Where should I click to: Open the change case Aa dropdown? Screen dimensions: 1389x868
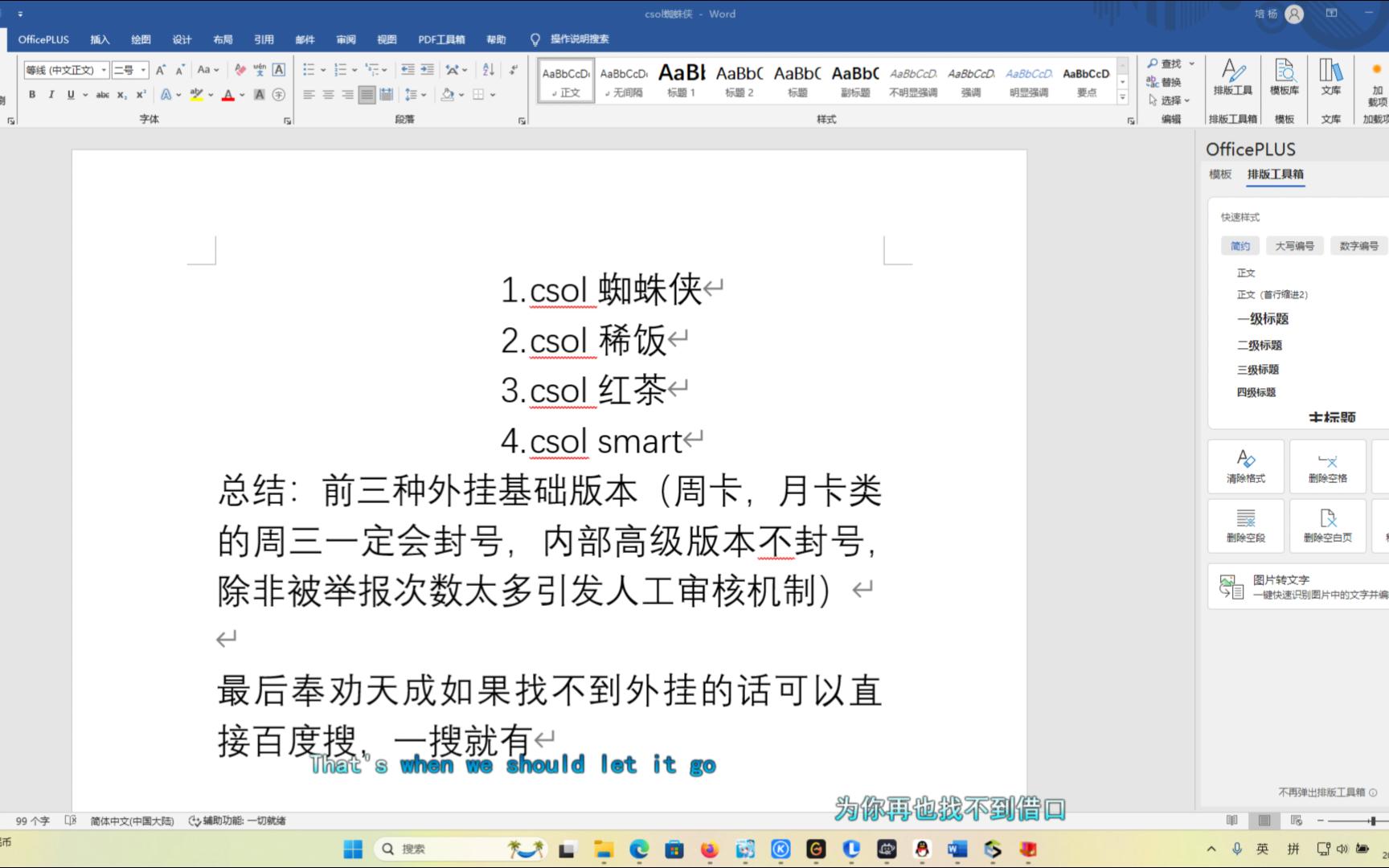point(208,70)
